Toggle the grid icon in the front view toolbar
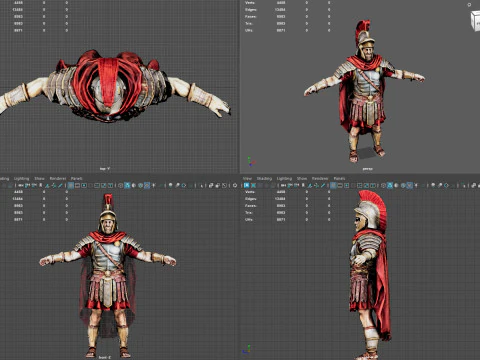The height and width of the screenshot is (360, 480). (71, 185)
